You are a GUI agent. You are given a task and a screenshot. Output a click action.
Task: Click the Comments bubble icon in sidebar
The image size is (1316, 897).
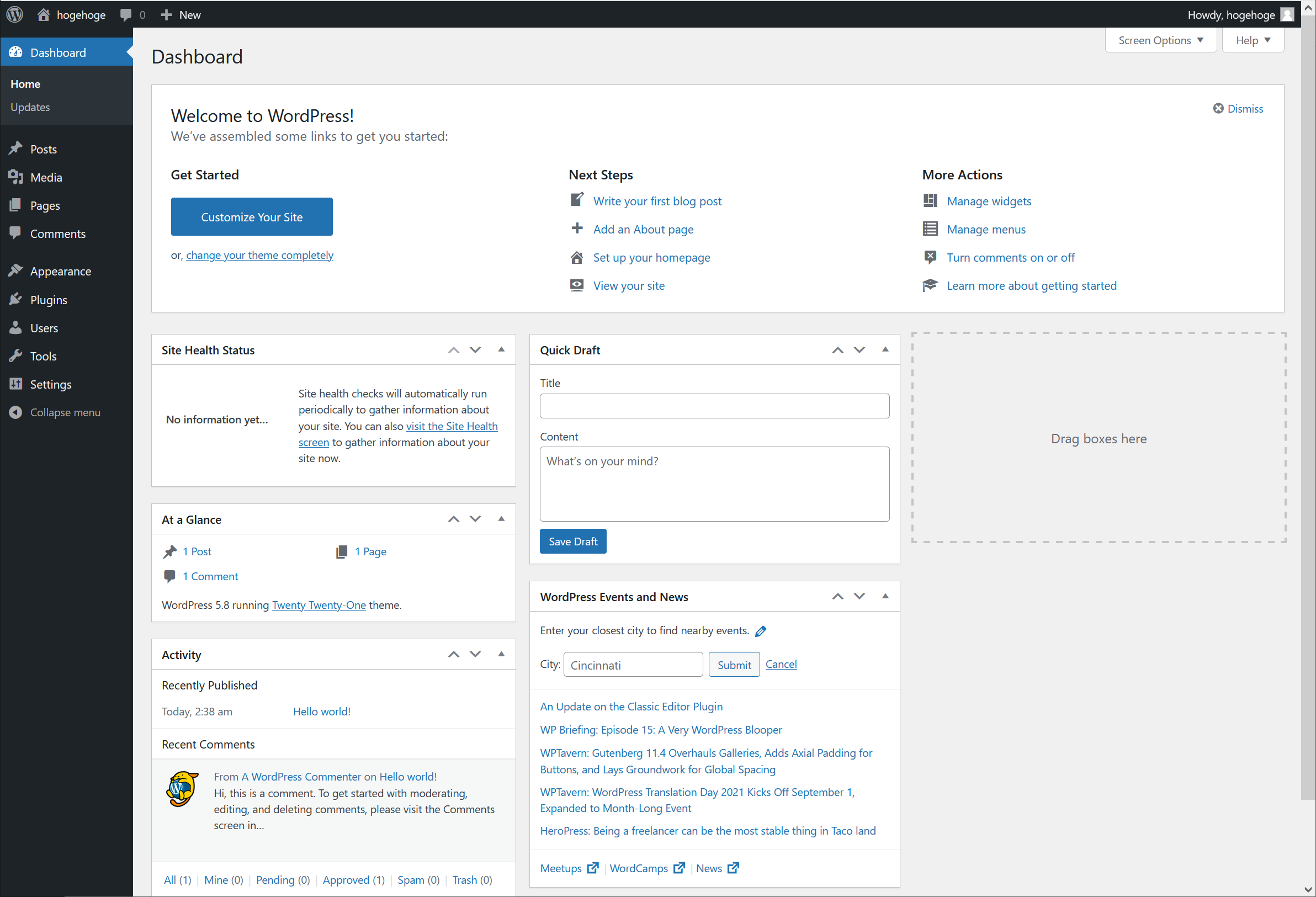click(x=15, y=233)
